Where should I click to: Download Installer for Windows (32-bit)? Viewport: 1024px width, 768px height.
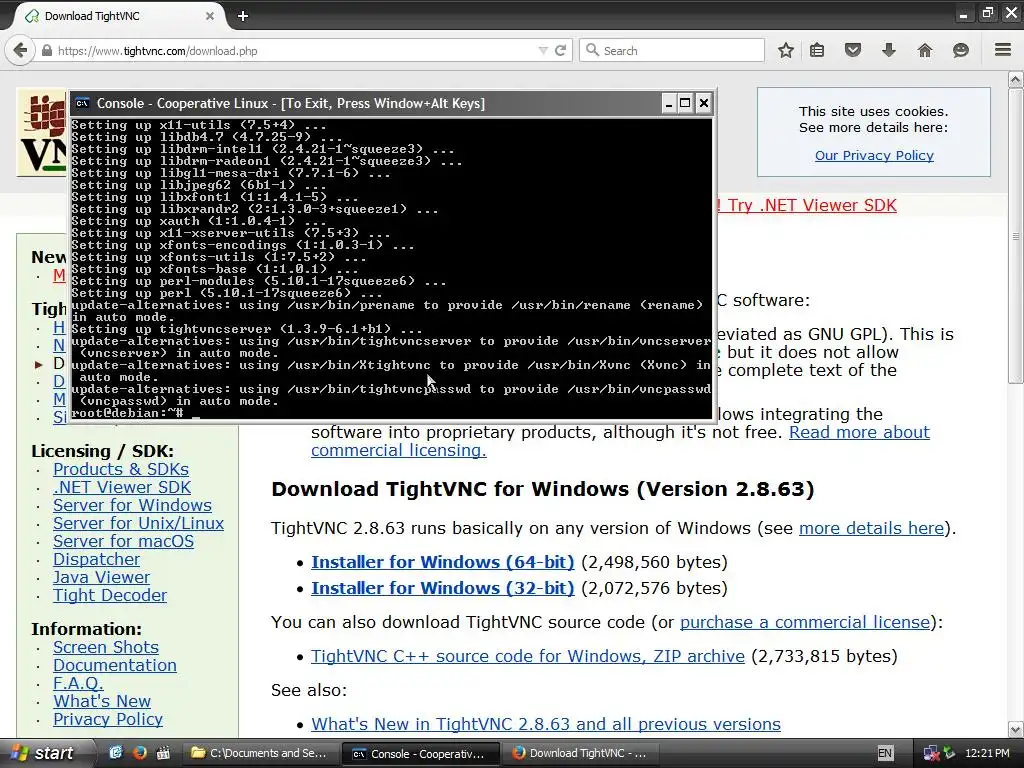tap(443, 588)
